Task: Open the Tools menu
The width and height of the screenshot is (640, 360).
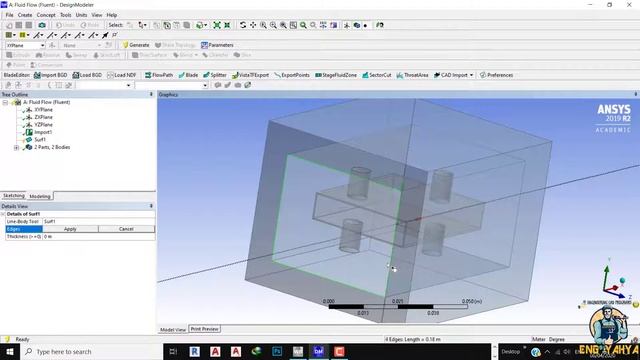Action: tap(66, 15)
